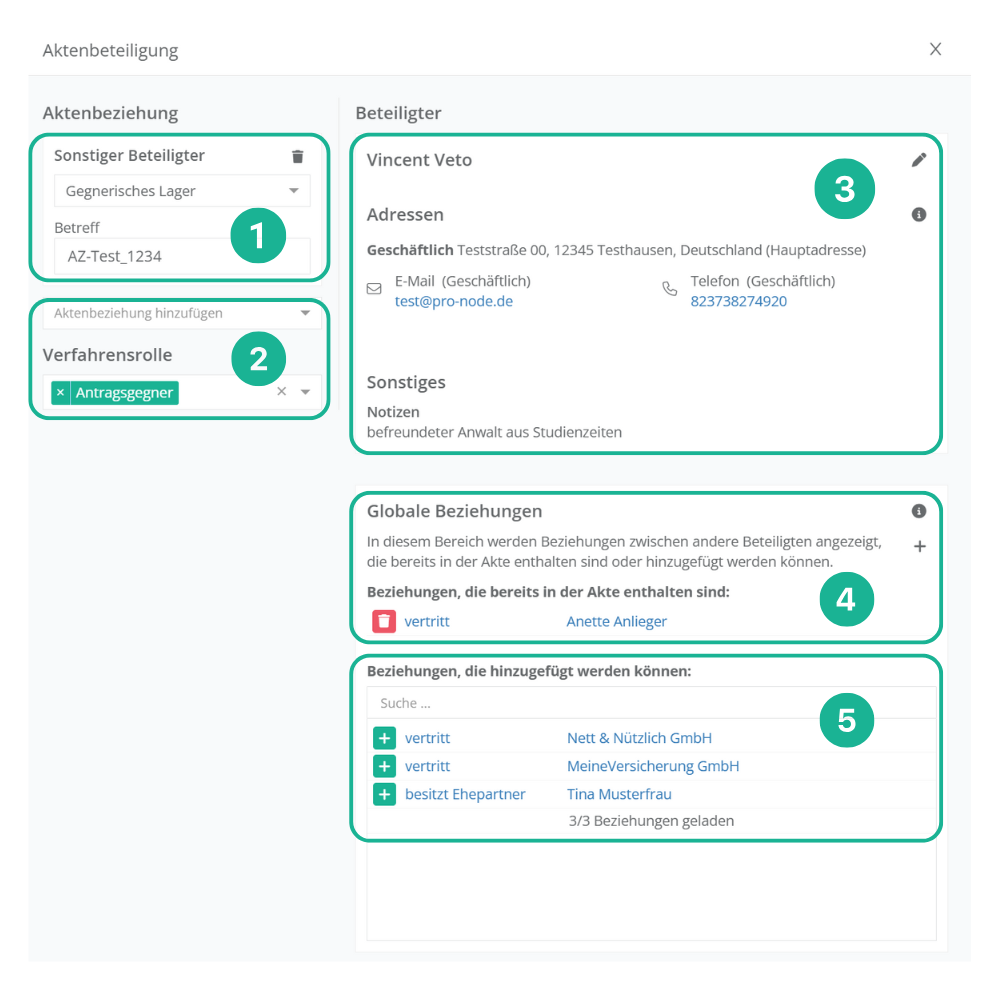
Task: Add vertritt MeineVersicherung GmbH relation
Action: click(x=384, y=766)
